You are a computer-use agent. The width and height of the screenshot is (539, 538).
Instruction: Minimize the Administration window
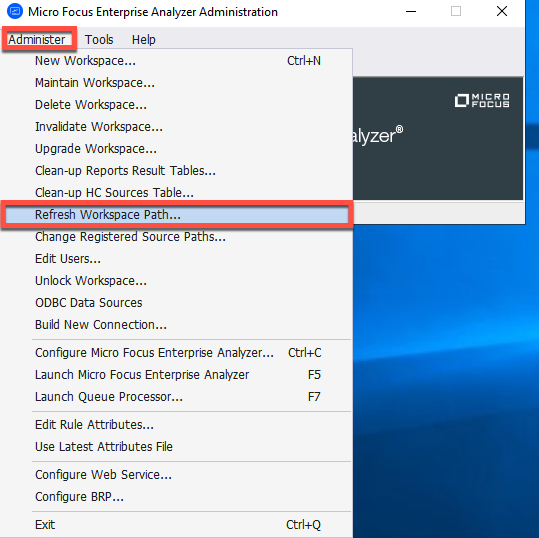411,11
